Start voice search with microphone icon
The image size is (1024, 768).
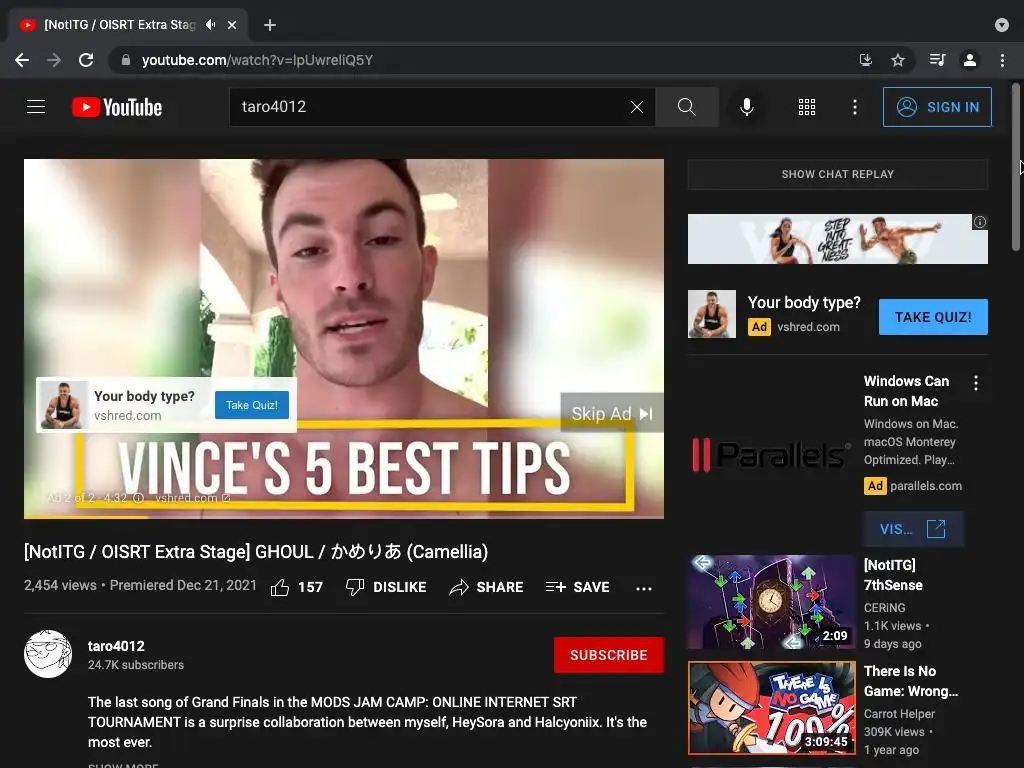point(746,106)
